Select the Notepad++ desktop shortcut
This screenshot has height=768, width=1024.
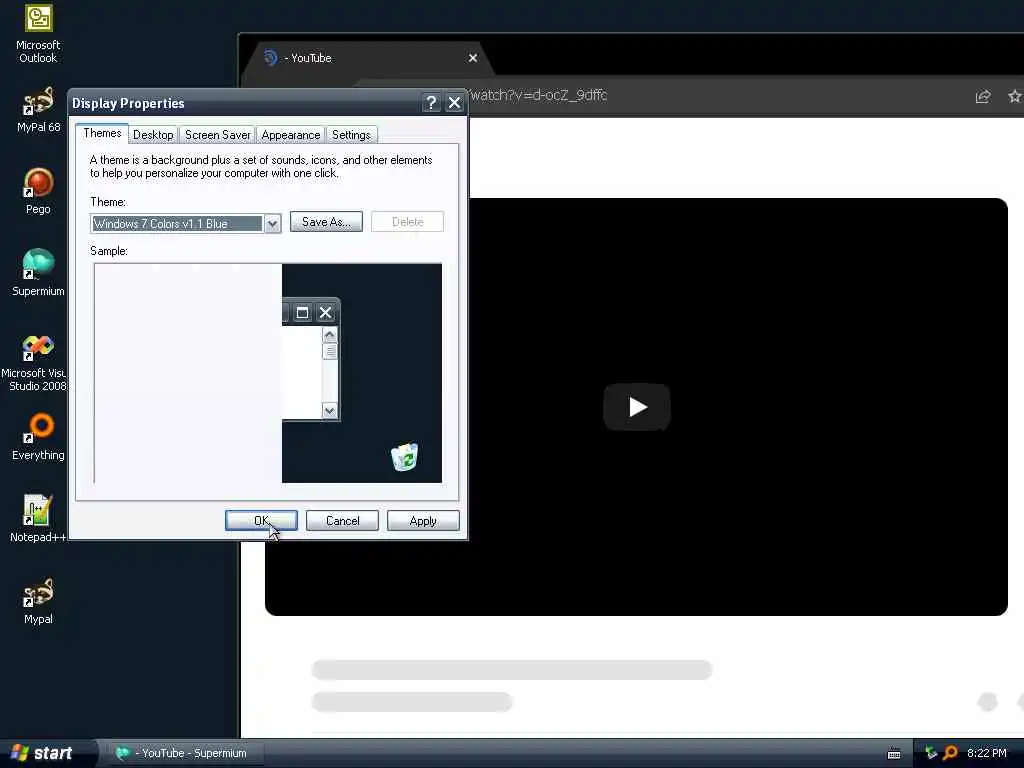tap(38, 519)
